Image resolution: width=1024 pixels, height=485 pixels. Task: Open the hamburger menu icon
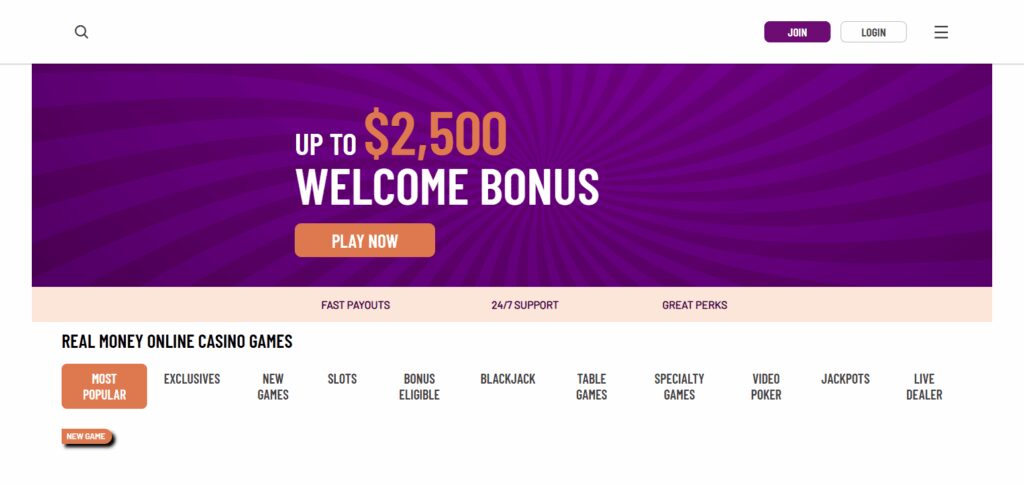941,32
